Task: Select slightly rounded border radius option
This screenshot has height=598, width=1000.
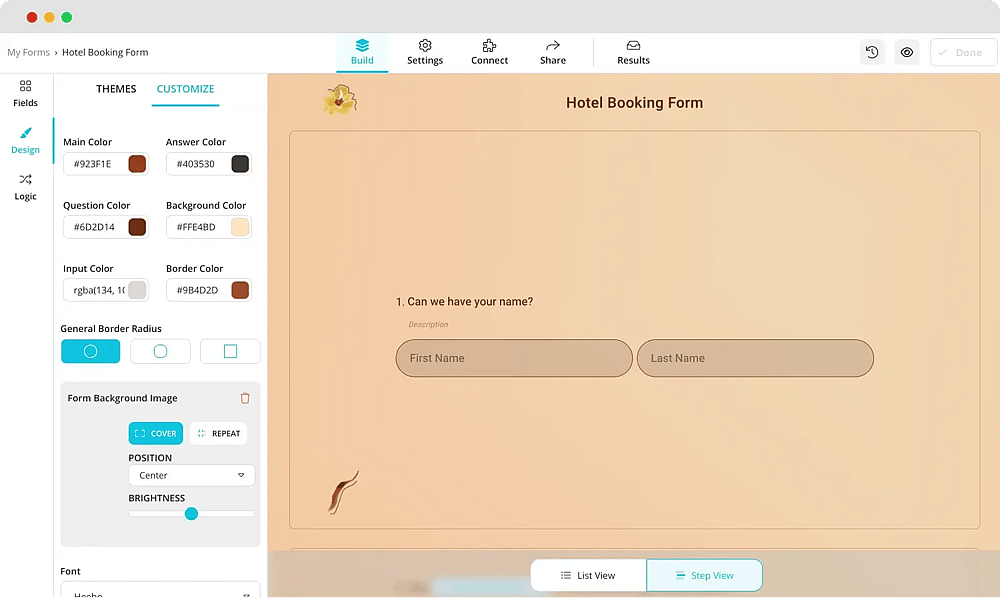Action: (x=160, y=351)
